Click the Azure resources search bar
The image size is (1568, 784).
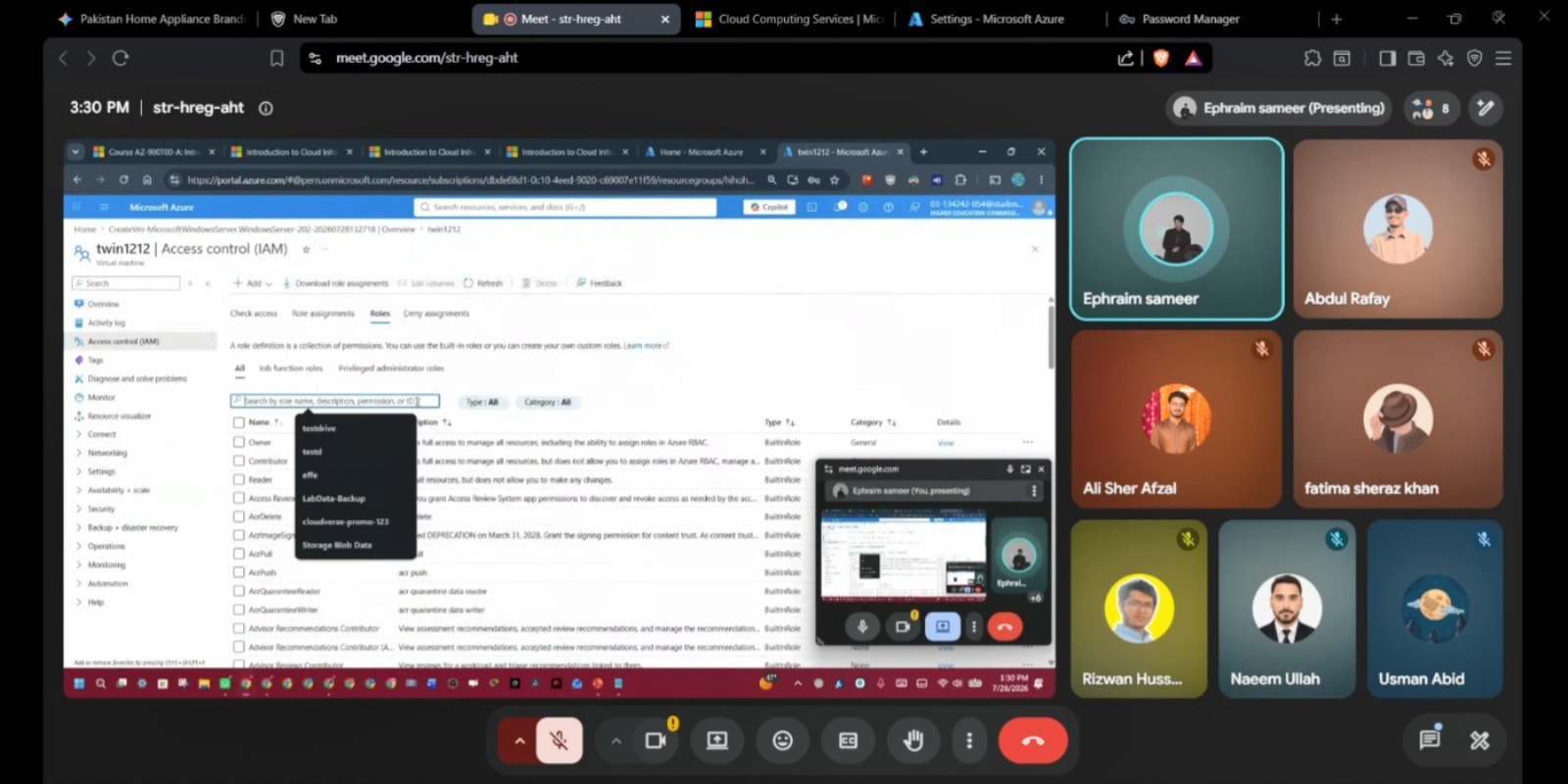pyautogui.click(x=565, y=207)
